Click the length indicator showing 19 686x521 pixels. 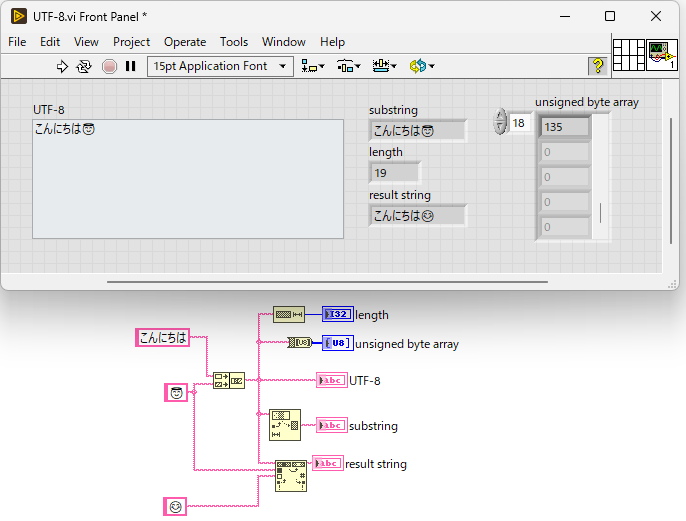coord(395,173)
